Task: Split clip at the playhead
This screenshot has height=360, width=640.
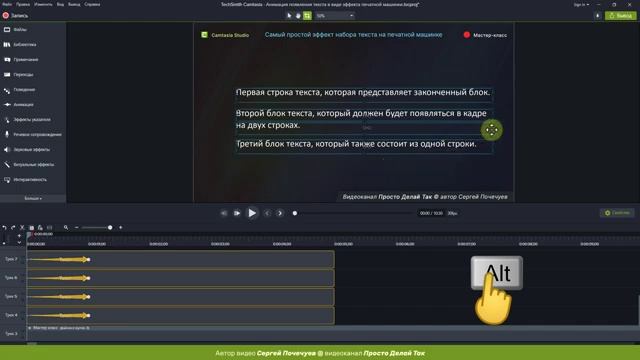Action: [x=49, y=227]
